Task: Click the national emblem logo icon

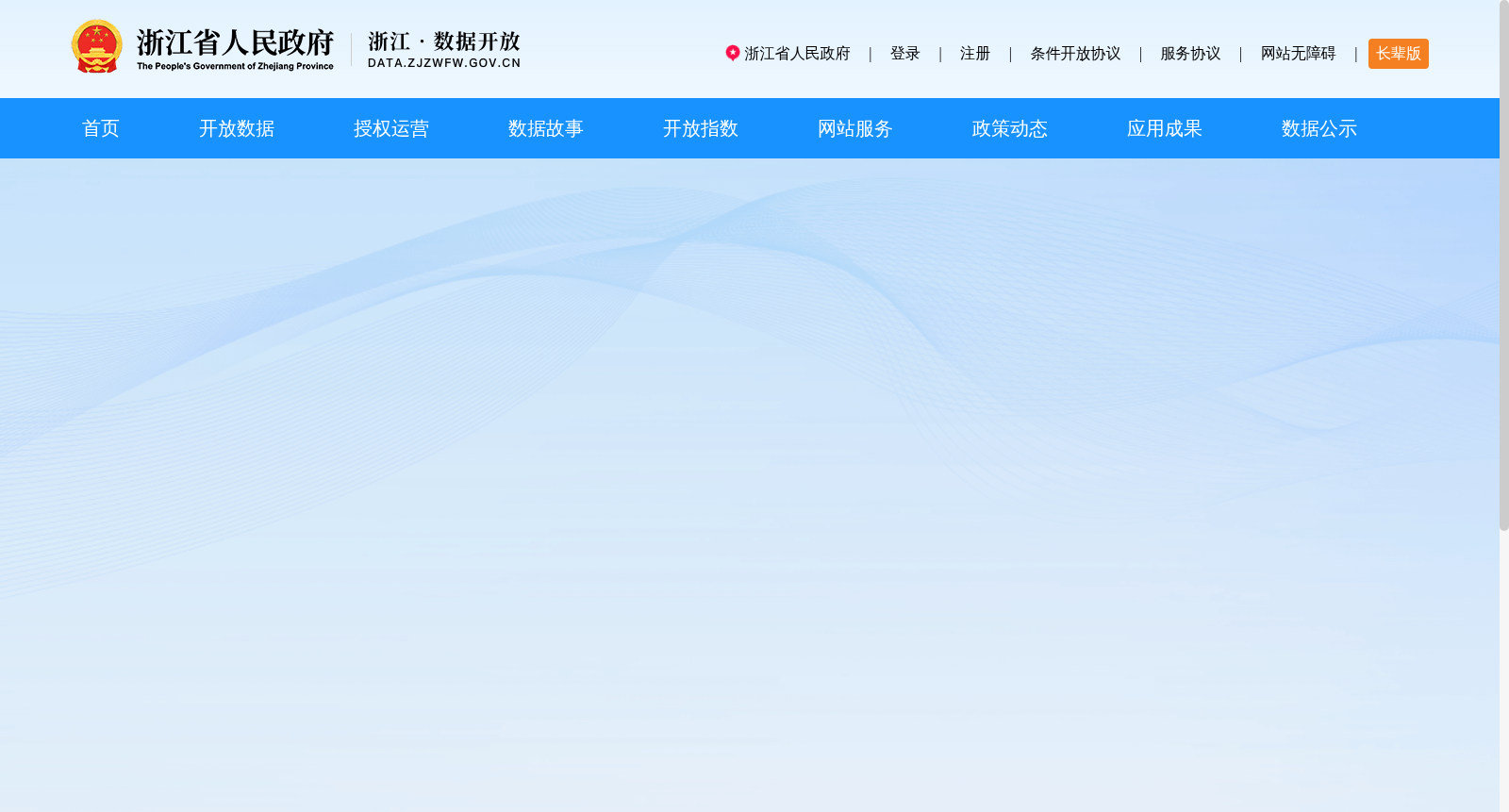Action: click(96, 46)
